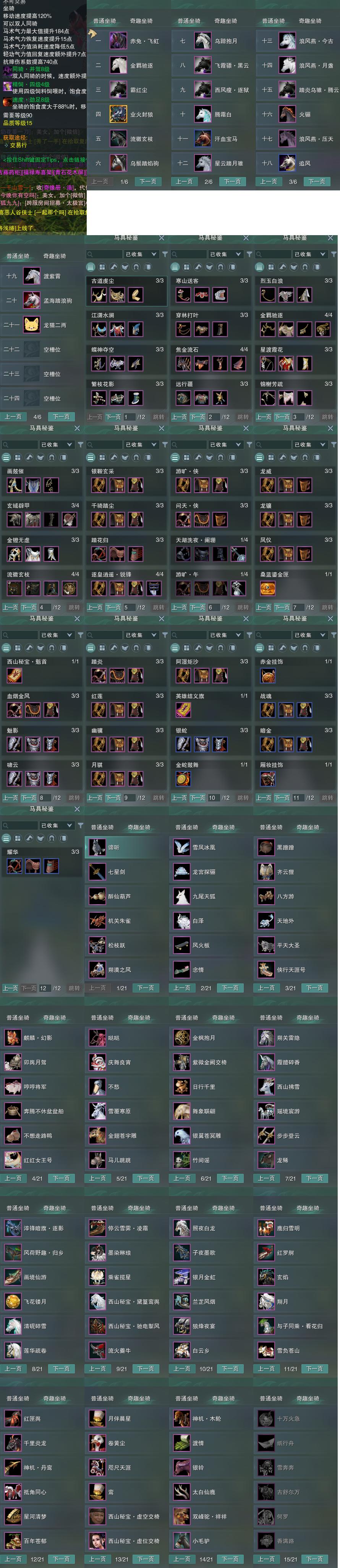Screen dimensions: 340x1568
Task: Click 跳转 button next to page 12 field
Action: [x=74, y=988]
